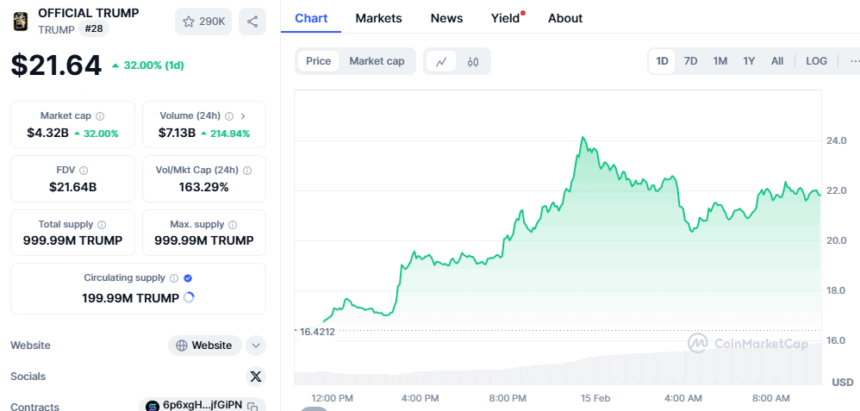Open the Website link button
Viewport: 860px width, 411px height.
point(205,346)
